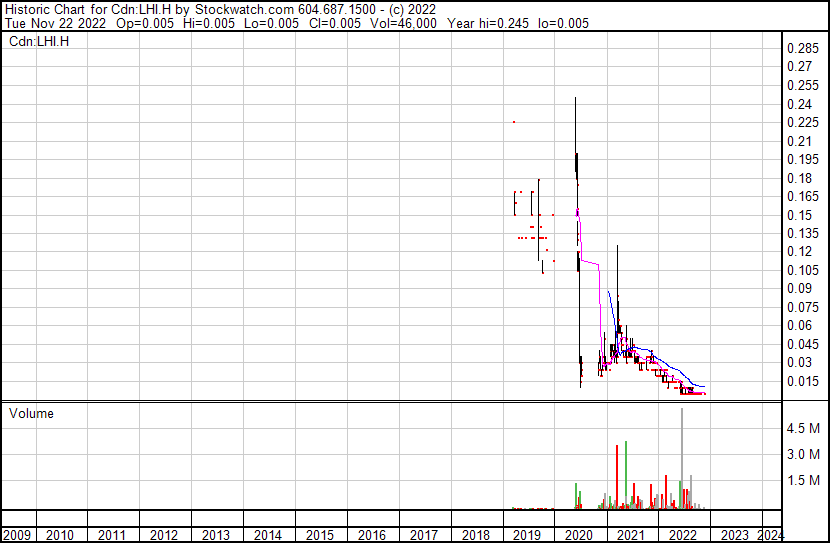Click the 0.03 price axis value
This screenshot has height=543, width=830.
pos(799,363)
